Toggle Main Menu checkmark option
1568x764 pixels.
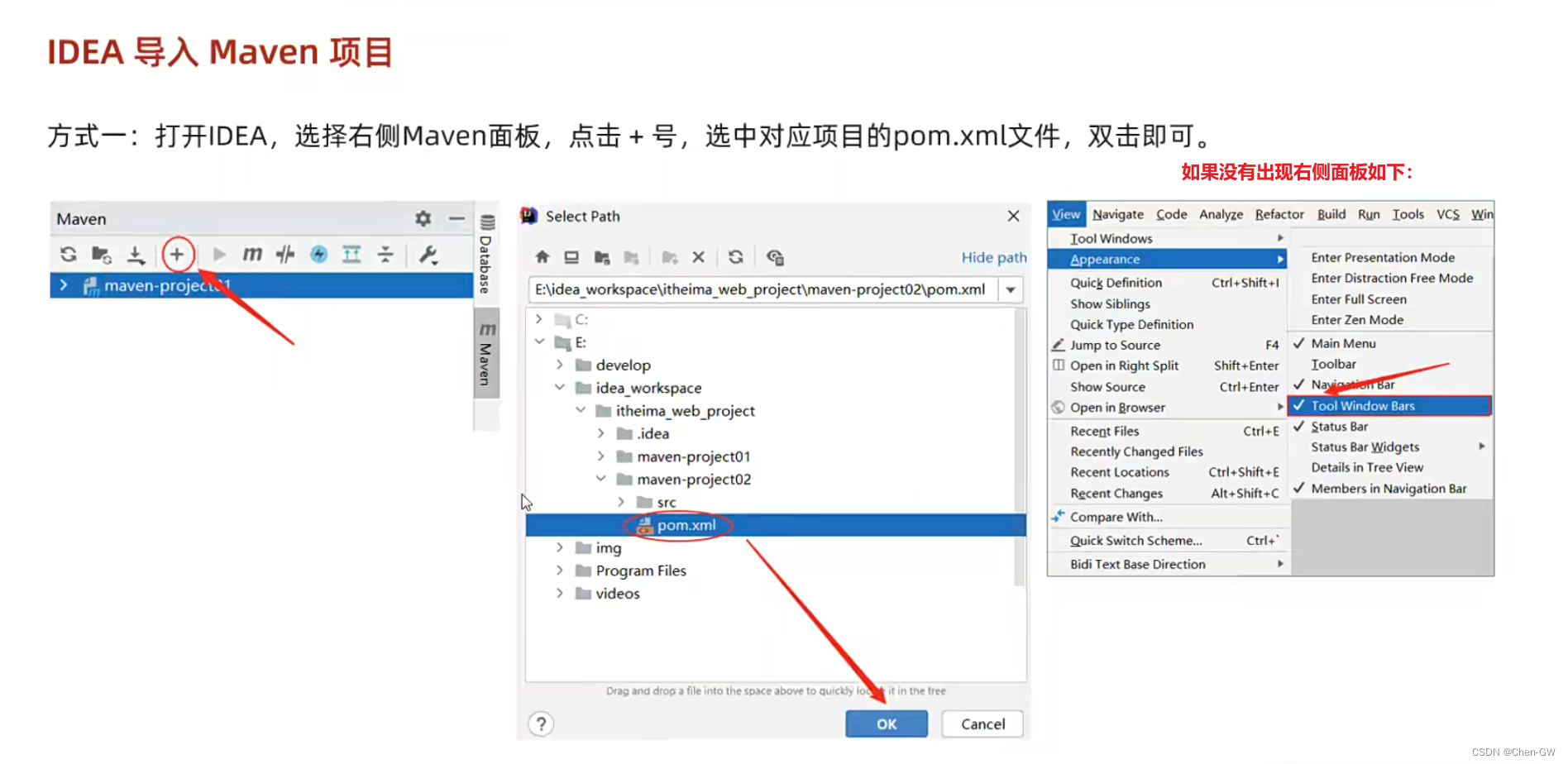1391,343
